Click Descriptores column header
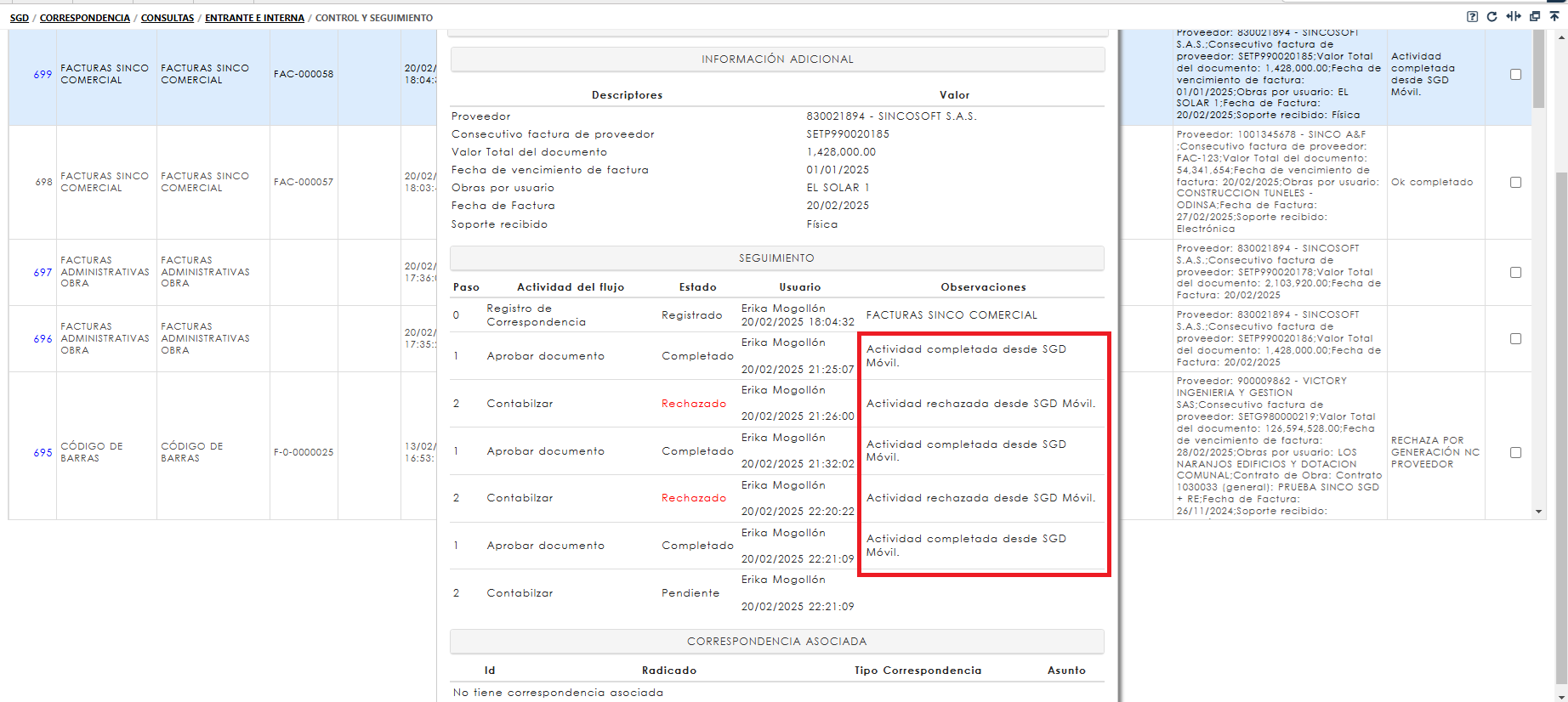The height and width of the screenshot is (702, 1568). click(x=627, y=95)
